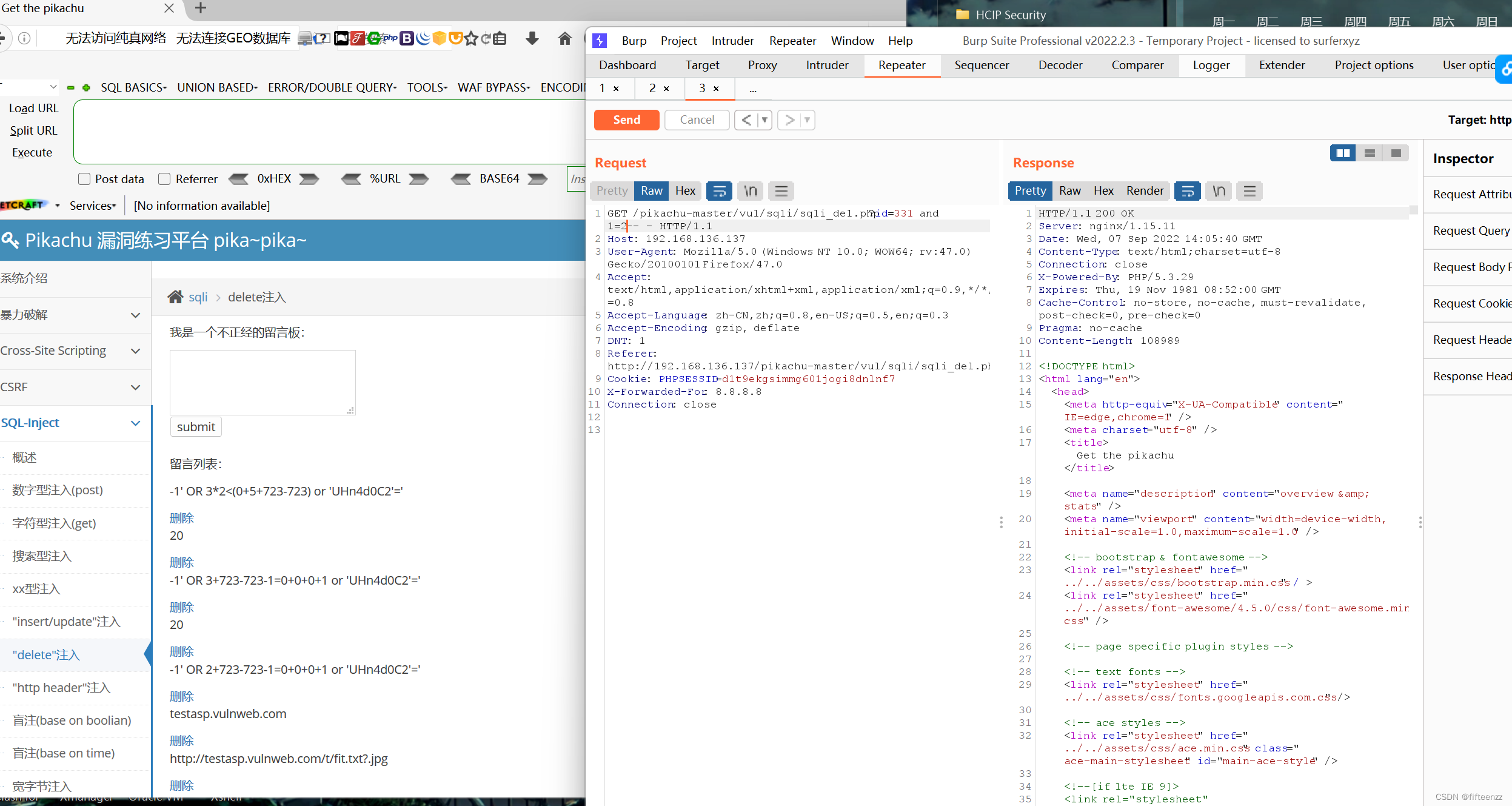The image size is (1512, 806).
Task: Switch Response view to Raw
Action: point(1070,191)
